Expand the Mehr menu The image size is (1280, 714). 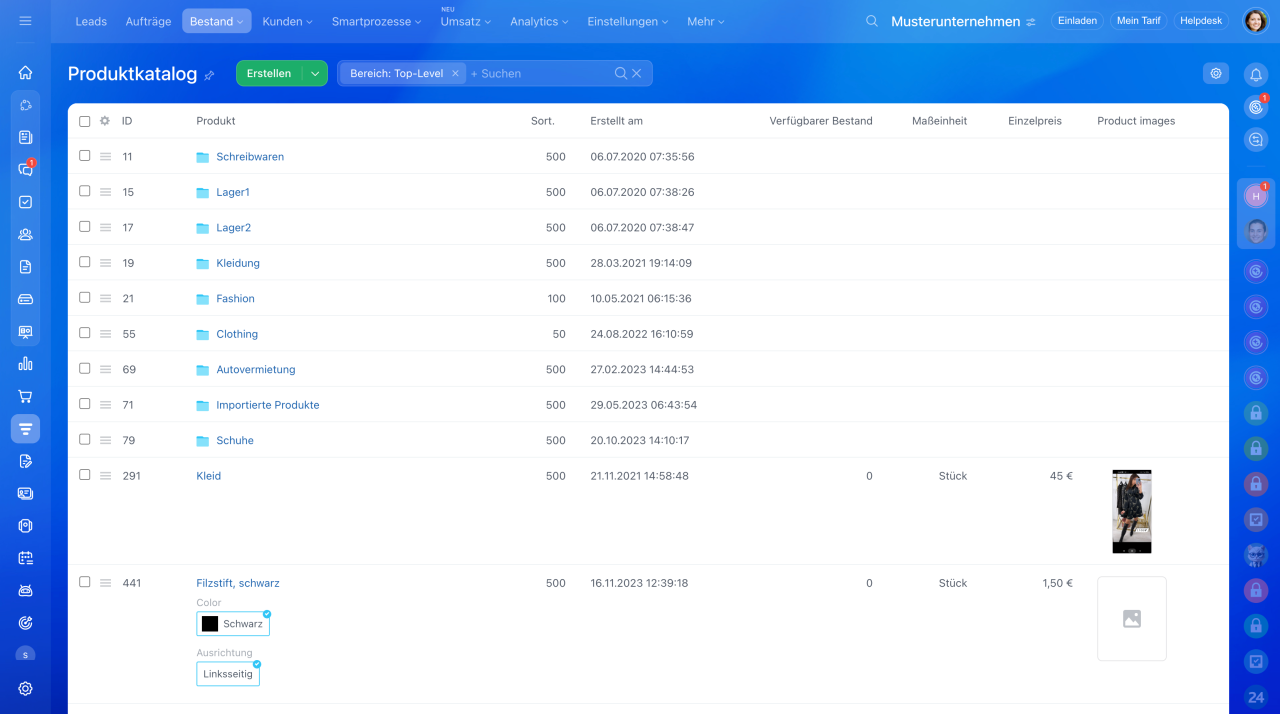pyautogui.click(x=706, y=21)
